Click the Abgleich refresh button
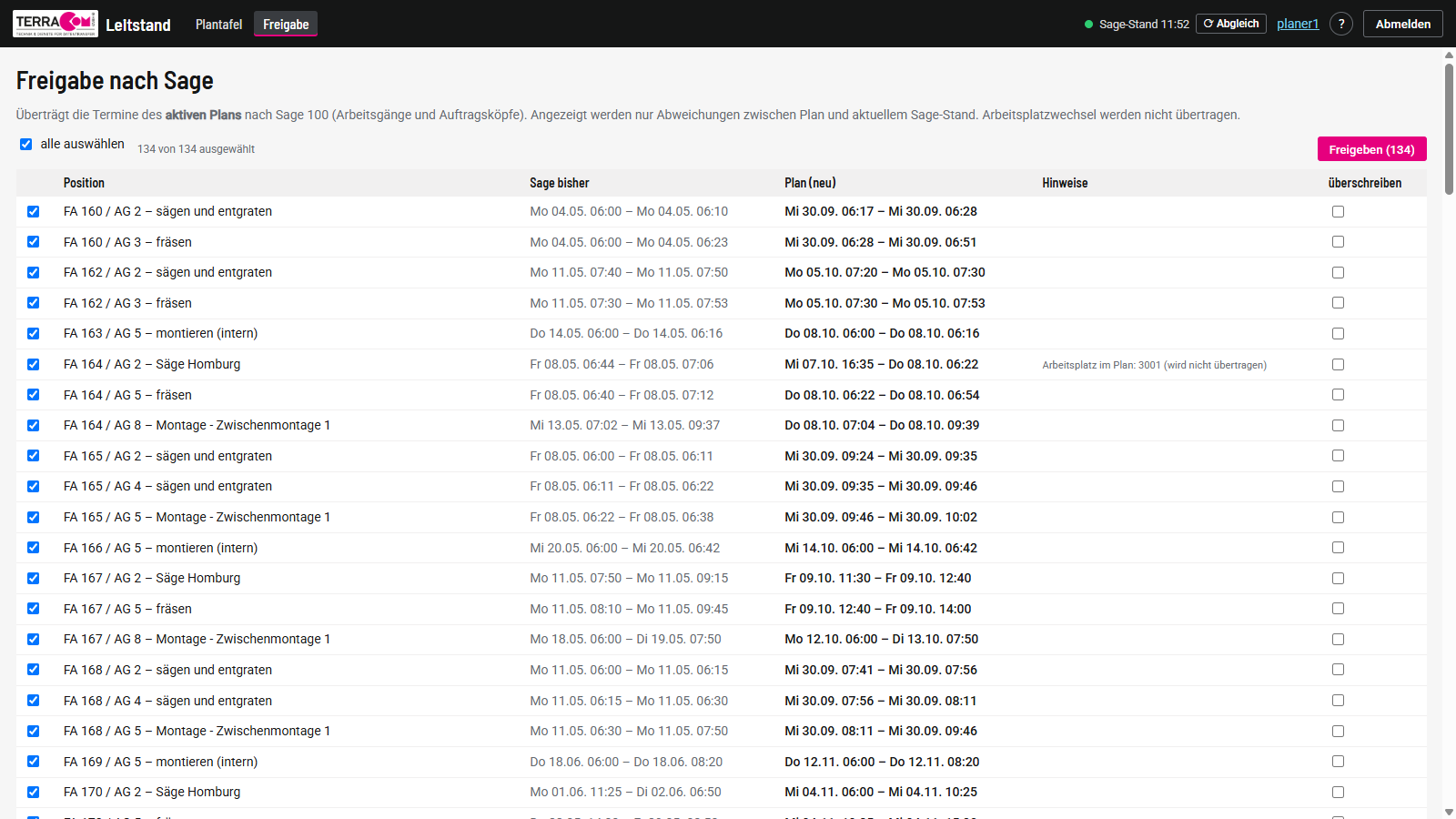Viewport: 1456px width, 819px height. point(1231,24)
